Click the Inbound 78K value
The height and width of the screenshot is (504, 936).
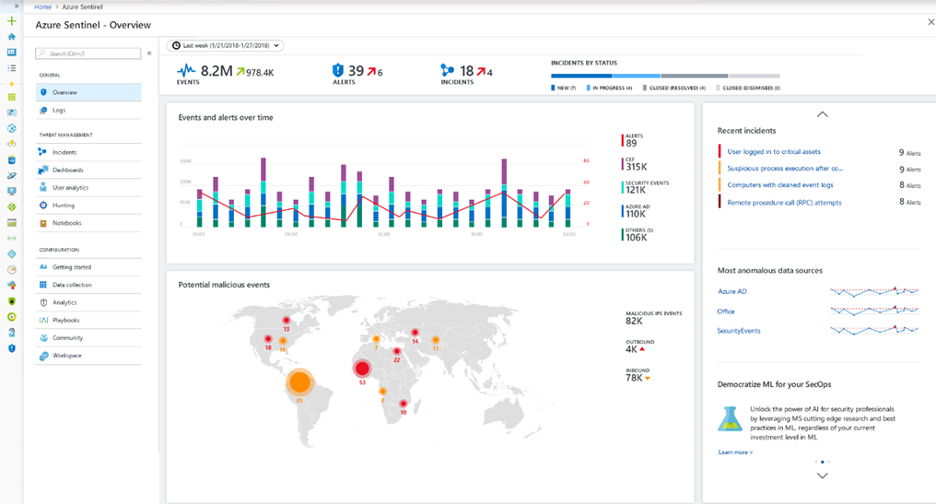pyautogui.click(x=634, y=378)
